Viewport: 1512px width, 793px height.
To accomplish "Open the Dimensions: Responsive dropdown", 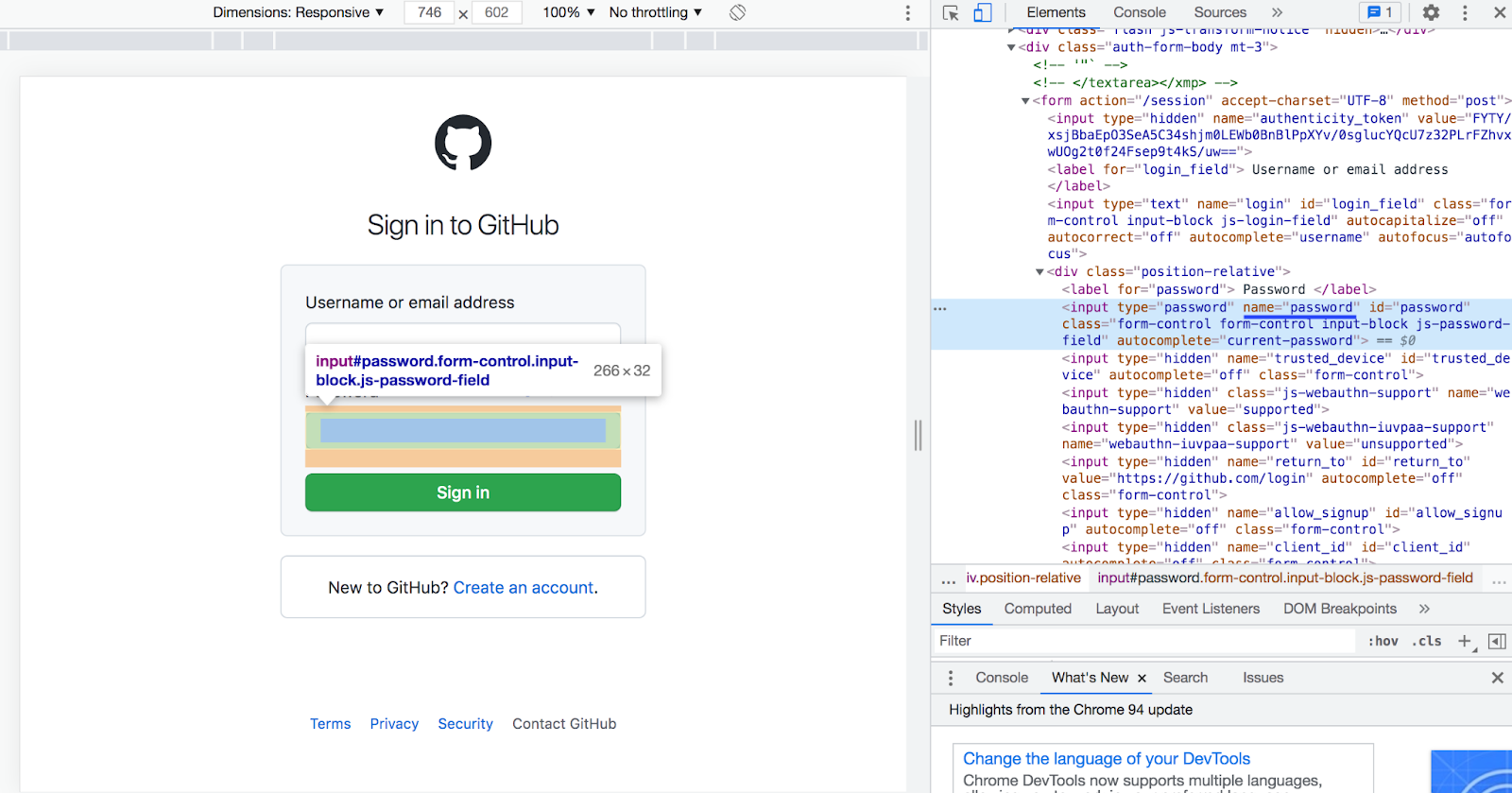I will (298, 12).
